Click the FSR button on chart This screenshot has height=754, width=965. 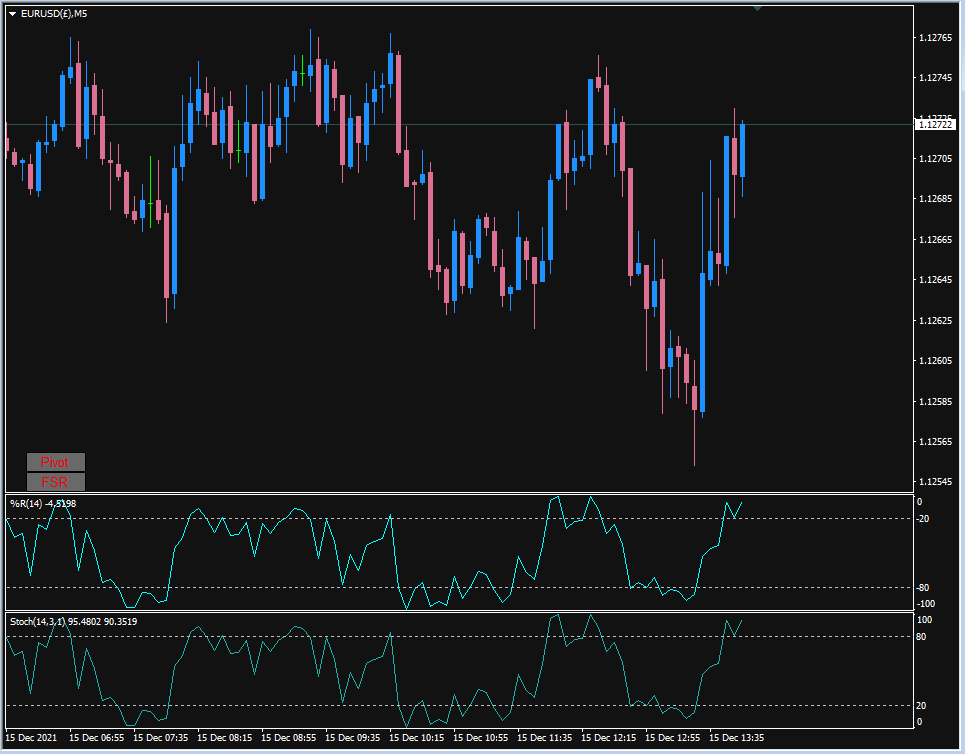point(55,481)
